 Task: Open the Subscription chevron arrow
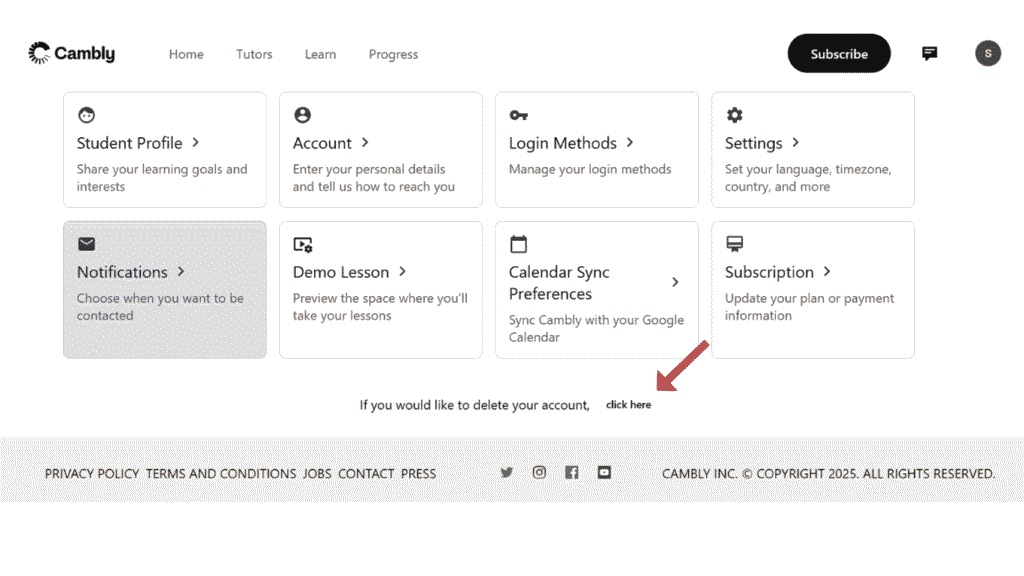(827, 272)
